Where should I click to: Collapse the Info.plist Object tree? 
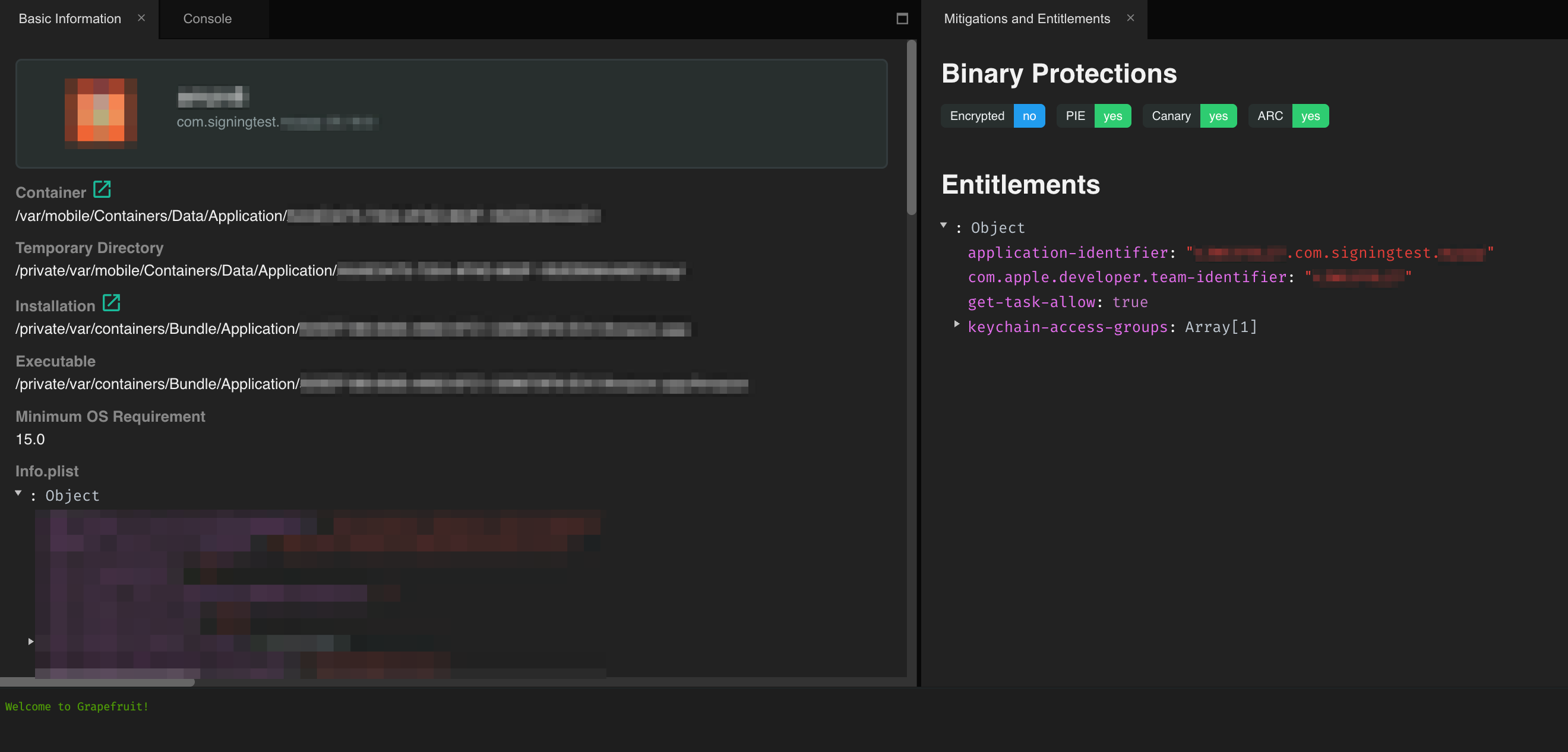click(18, 492)
